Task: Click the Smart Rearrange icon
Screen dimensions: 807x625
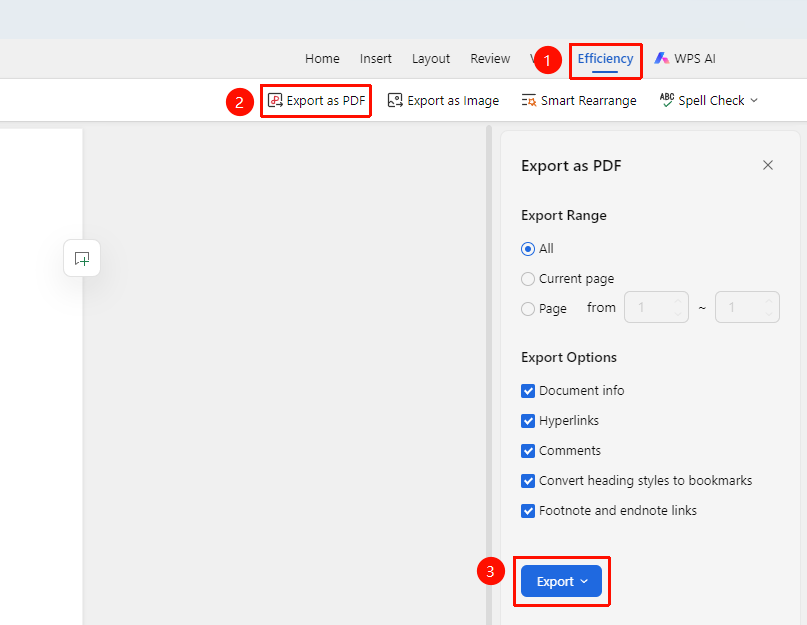Action: pyautogui.click(x=529, y=100)
